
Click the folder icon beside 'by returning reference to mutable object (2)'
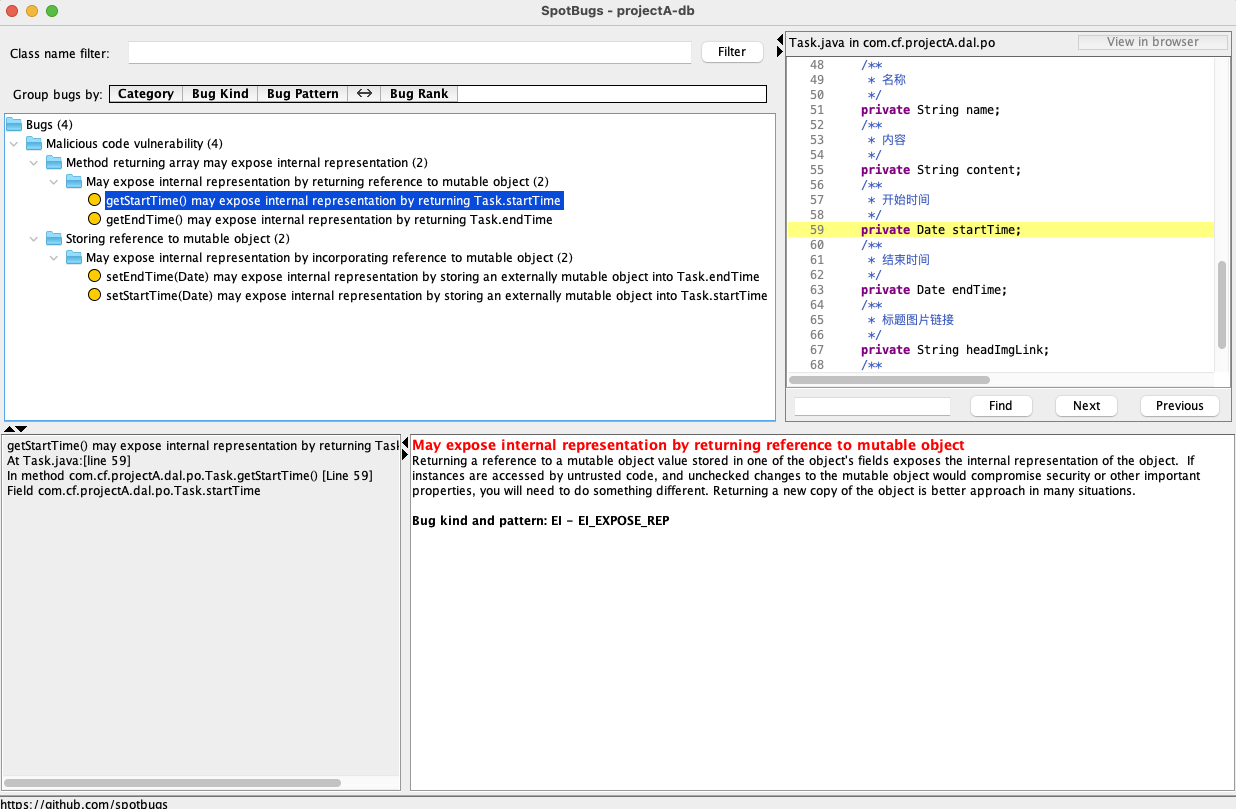click(74, 182)
